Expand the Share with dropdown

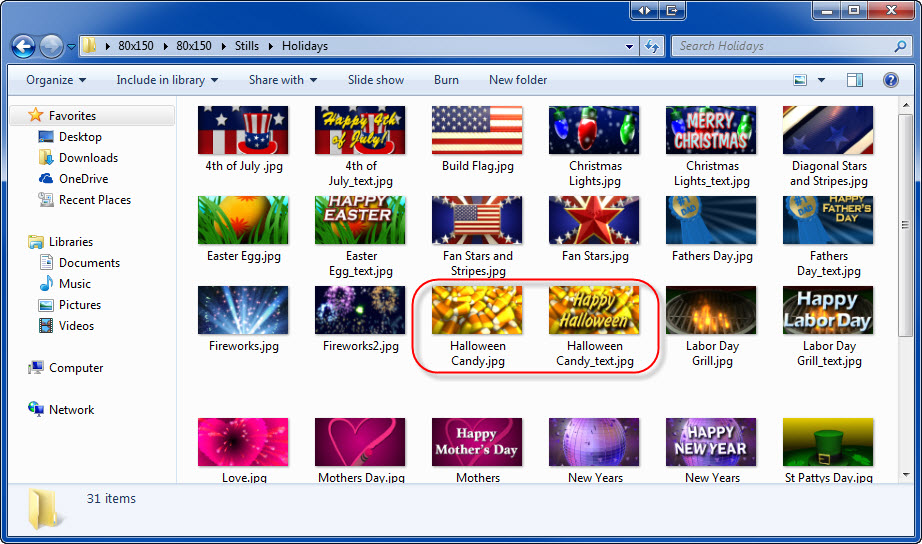(x=282, y=80)
